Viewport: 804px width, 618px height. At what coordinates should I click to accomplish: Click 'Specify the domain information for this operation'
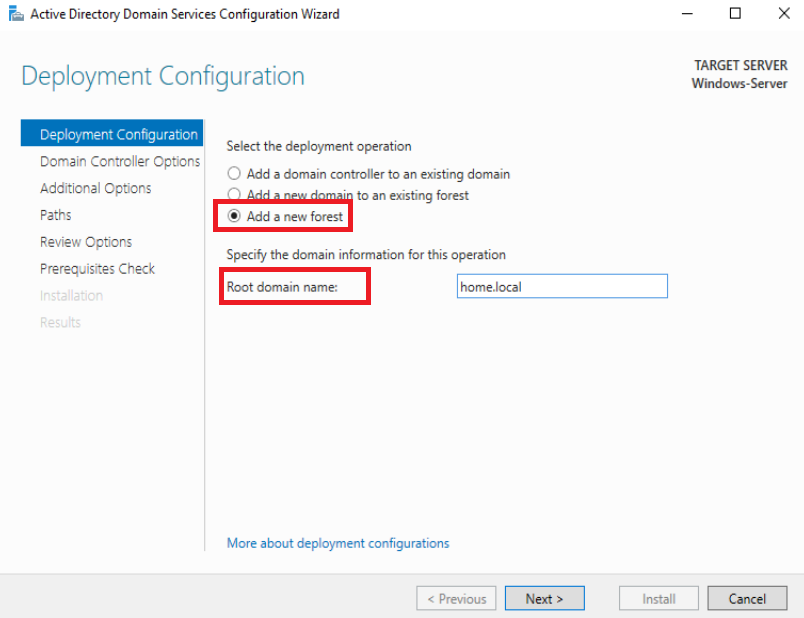tap(366, 255)
